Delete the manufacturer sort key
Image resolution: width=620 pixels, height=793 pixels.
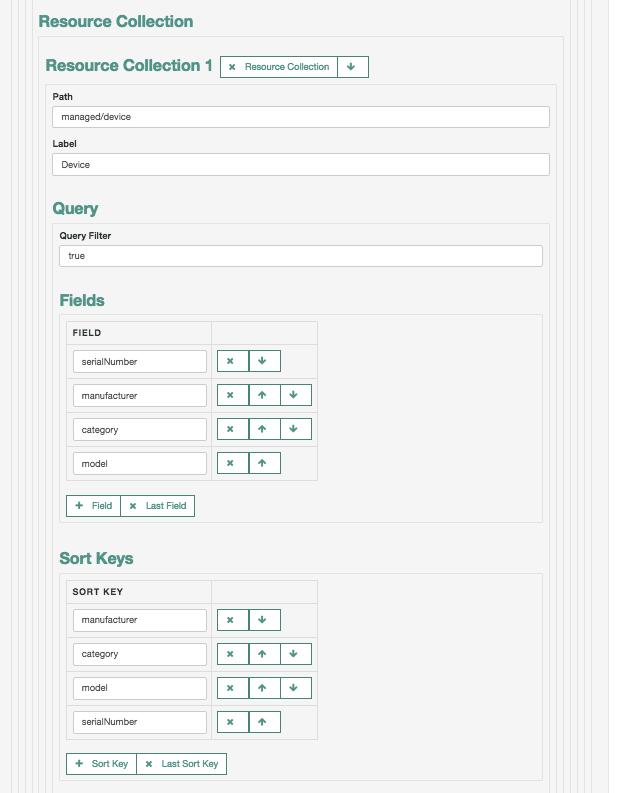233,620
